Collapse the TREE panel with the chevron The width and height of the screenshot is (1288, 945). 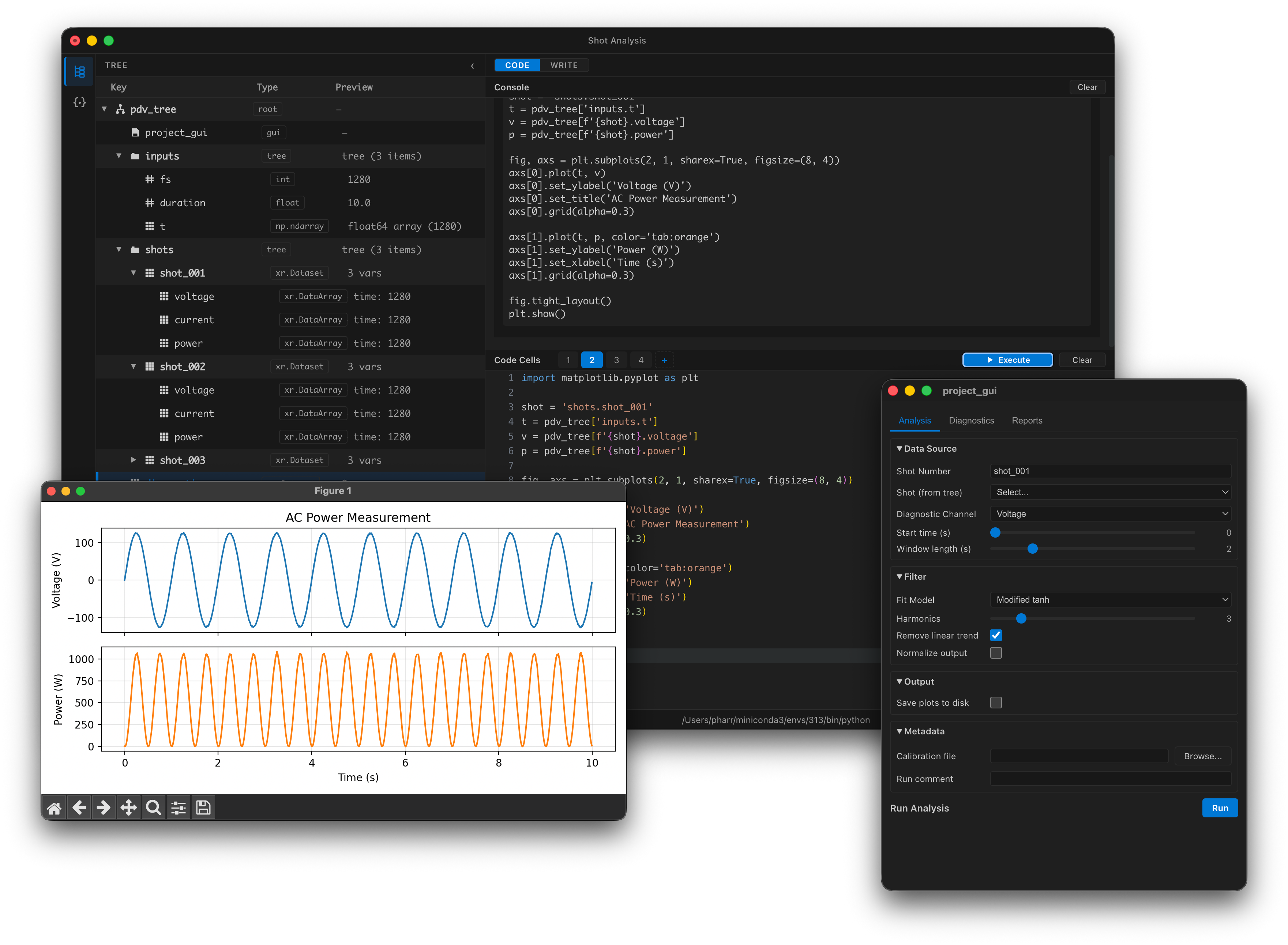472,66
